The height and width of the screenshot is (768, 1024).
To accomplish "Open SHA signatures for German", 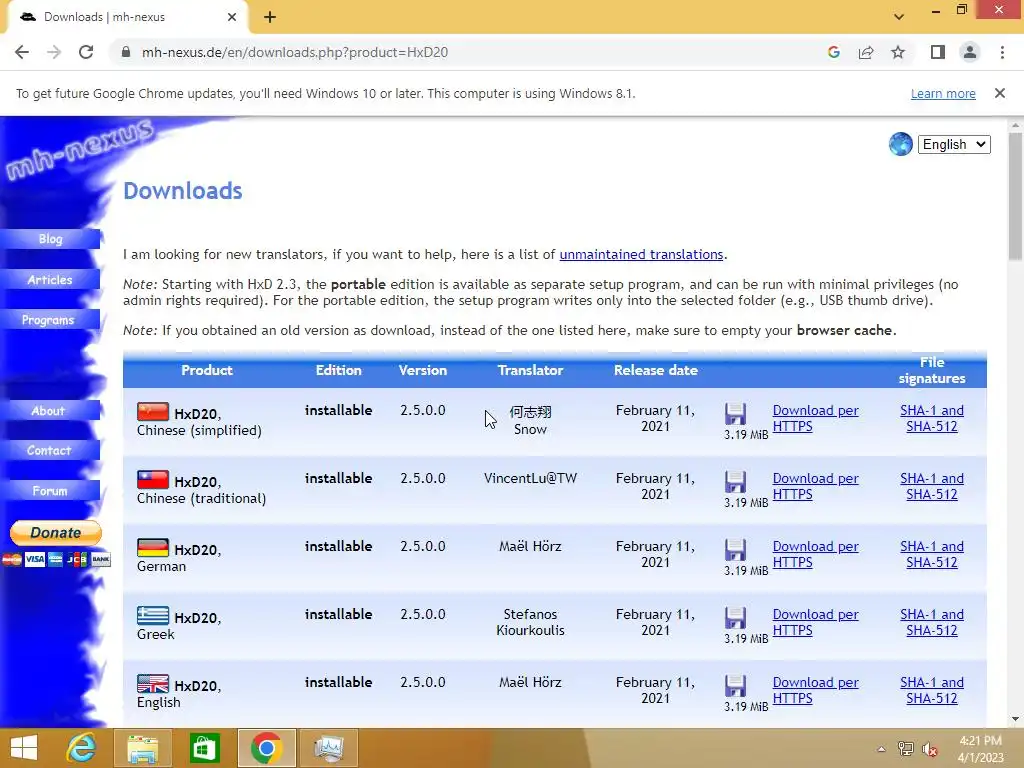I will click(x=932, y=554).
